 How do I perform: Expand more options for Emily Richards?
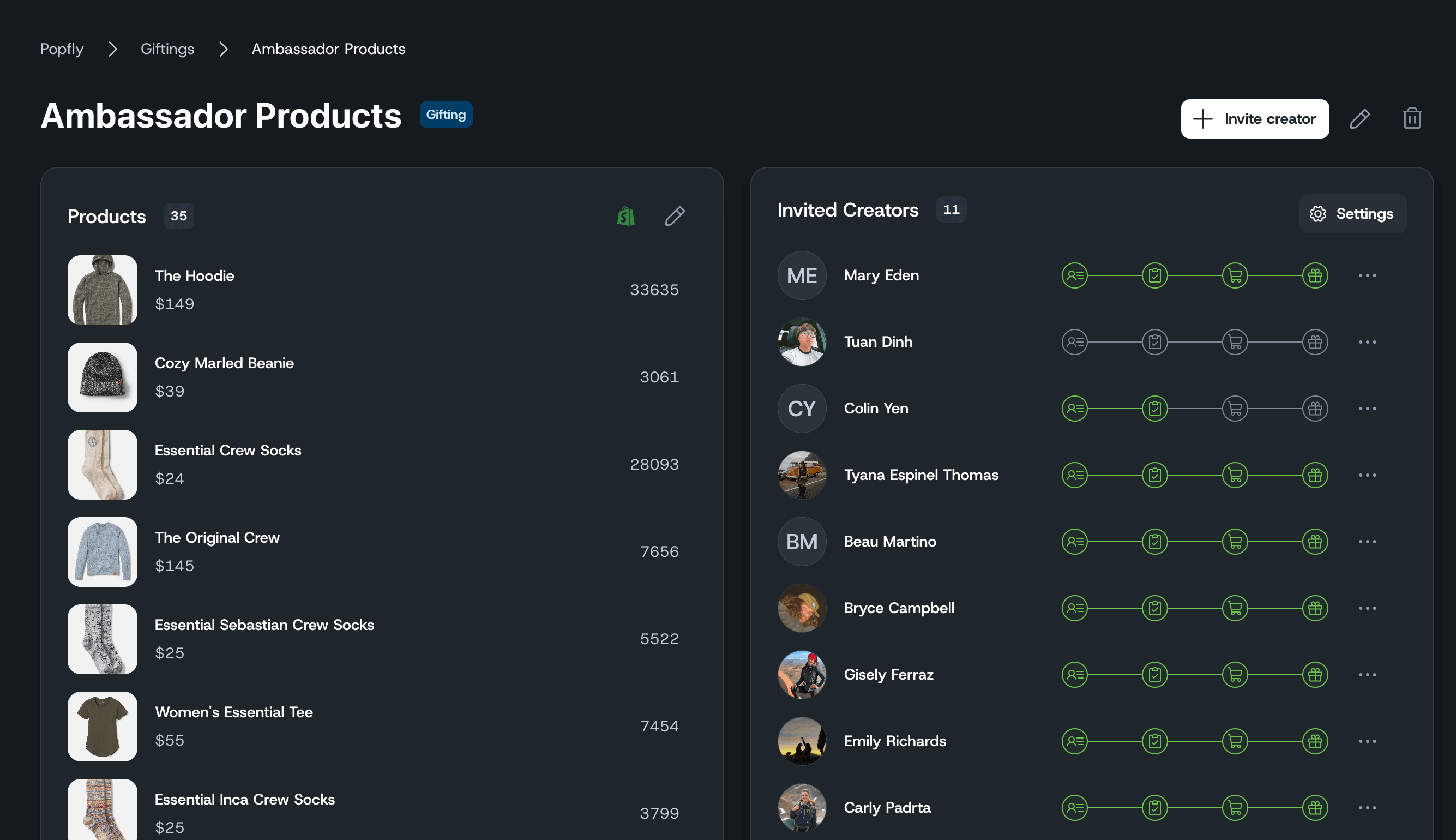pos(1367,741)
